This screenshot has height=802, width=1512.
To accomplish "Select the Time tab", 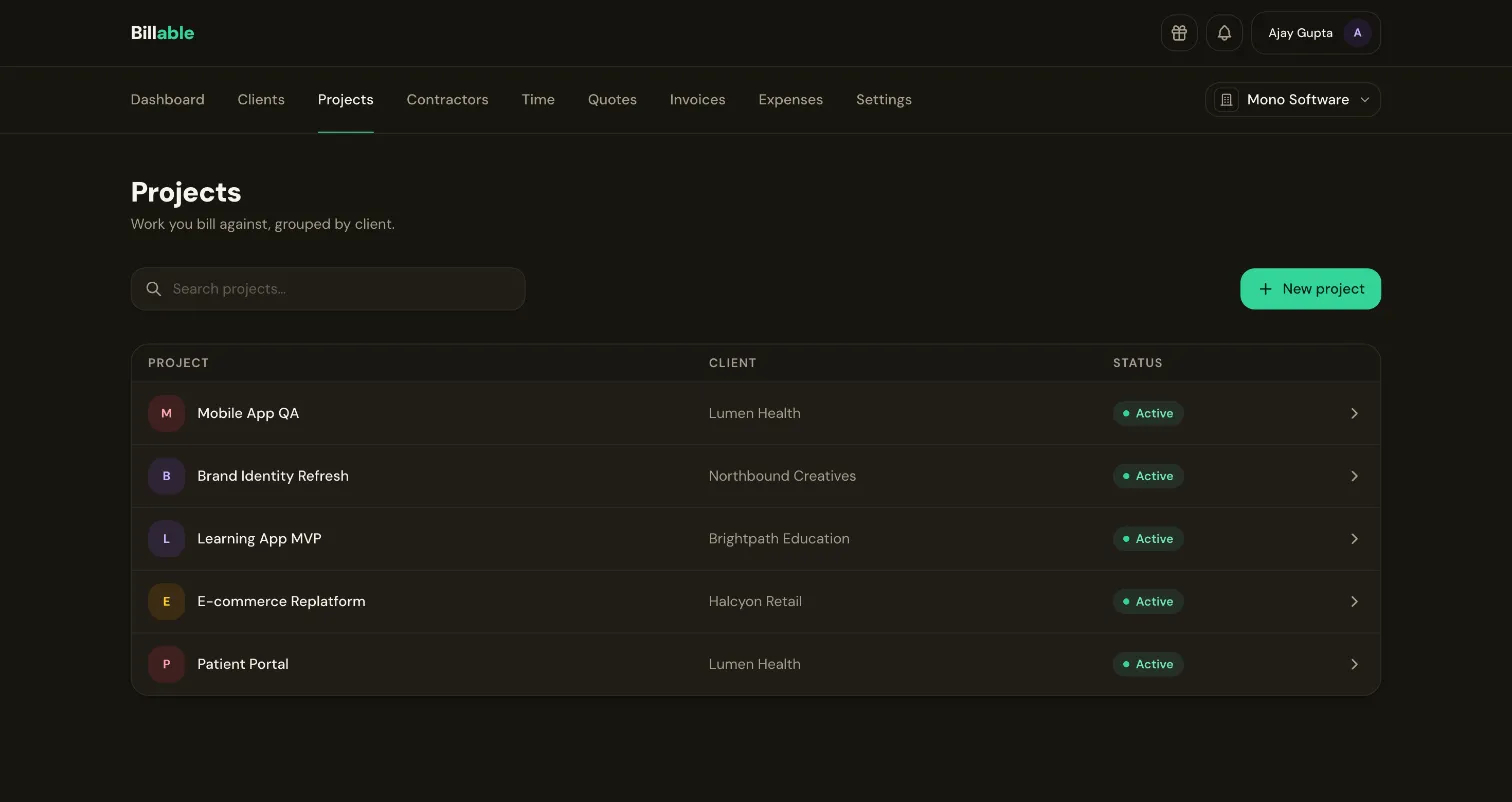I will 538,100.
